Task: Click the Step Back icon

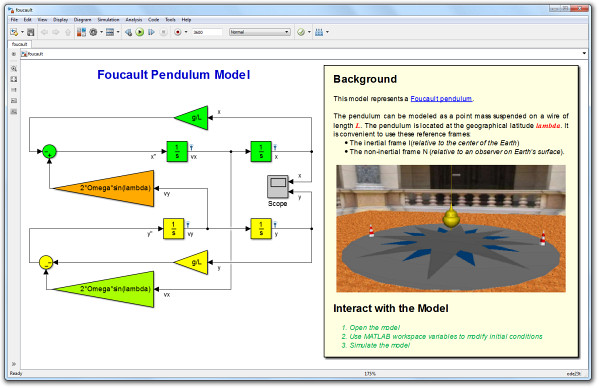Action: point(129,32)
